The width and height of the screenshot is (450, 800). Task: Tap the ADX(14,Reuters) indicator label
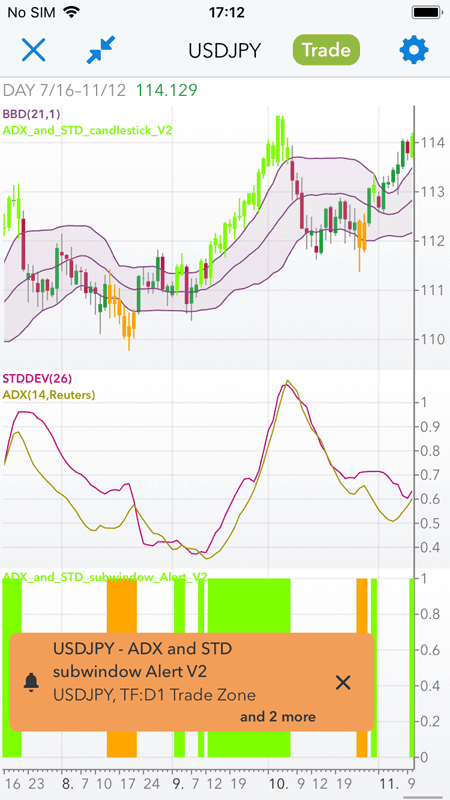click(49, 394)
